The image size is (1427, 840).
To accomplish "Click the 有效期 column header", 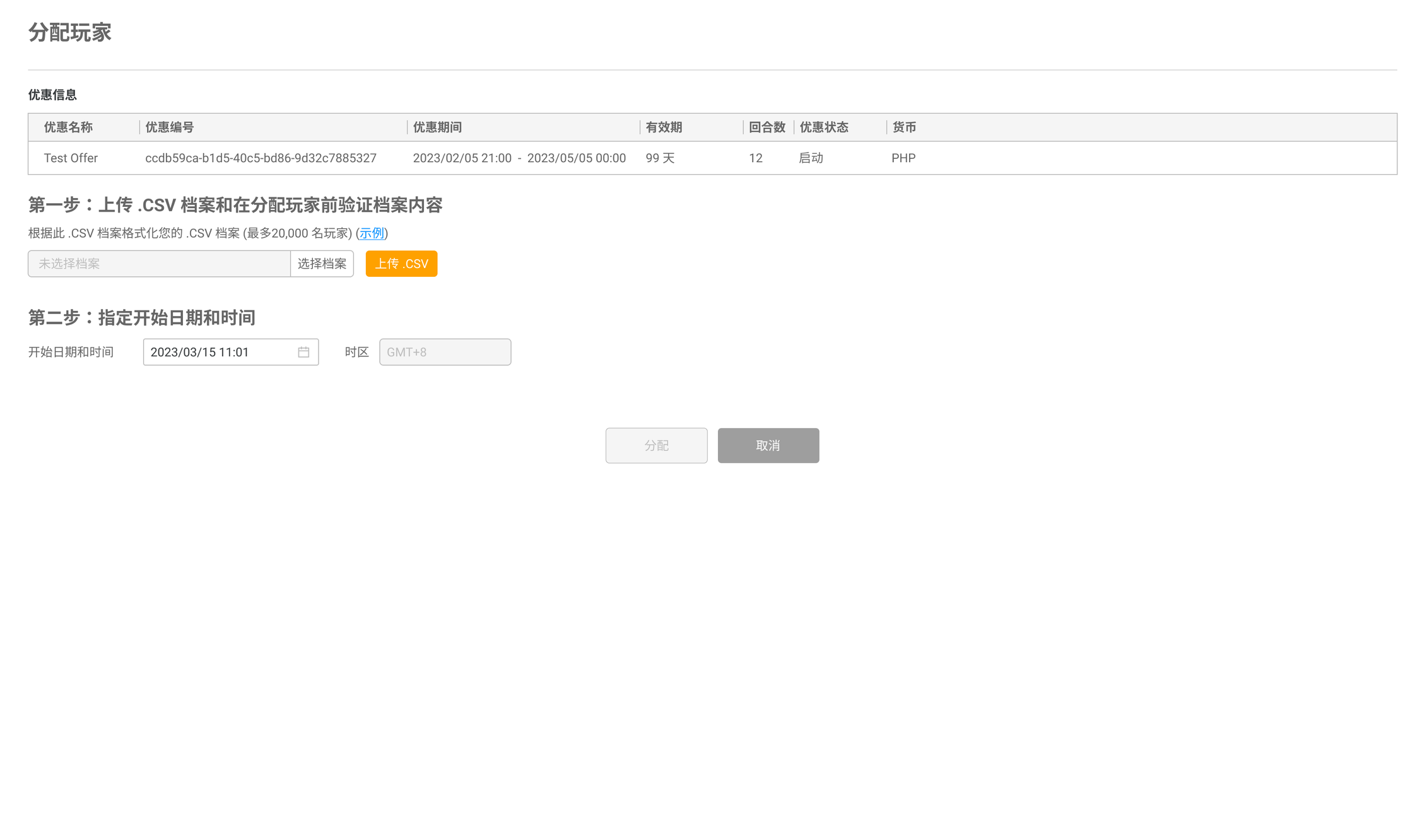I will pyautogui.click(x=664, y=127).
